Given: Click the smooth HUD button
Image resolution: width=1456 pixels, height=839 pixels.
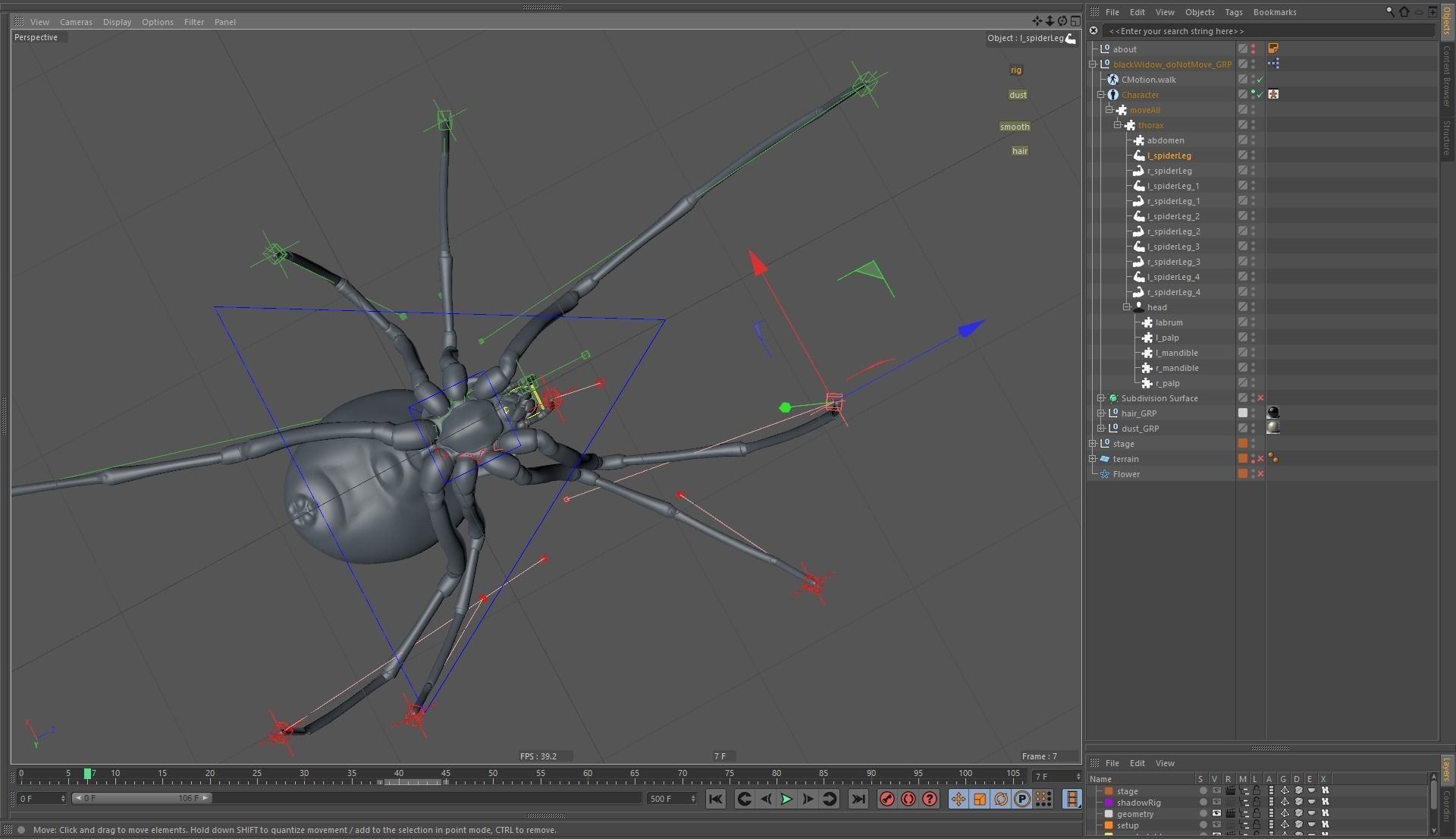Looking at the screenshot, I should [x=1015, y=127].
